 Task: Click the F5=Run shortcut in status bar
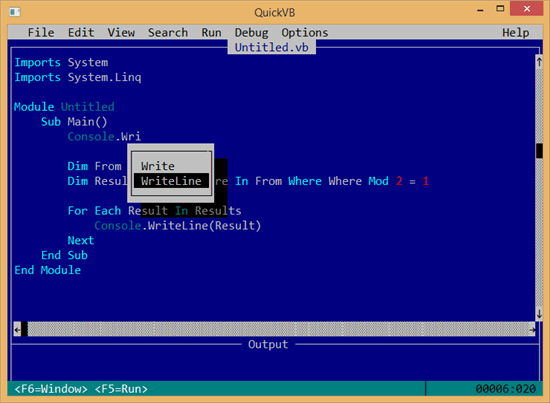click(121, 389)
